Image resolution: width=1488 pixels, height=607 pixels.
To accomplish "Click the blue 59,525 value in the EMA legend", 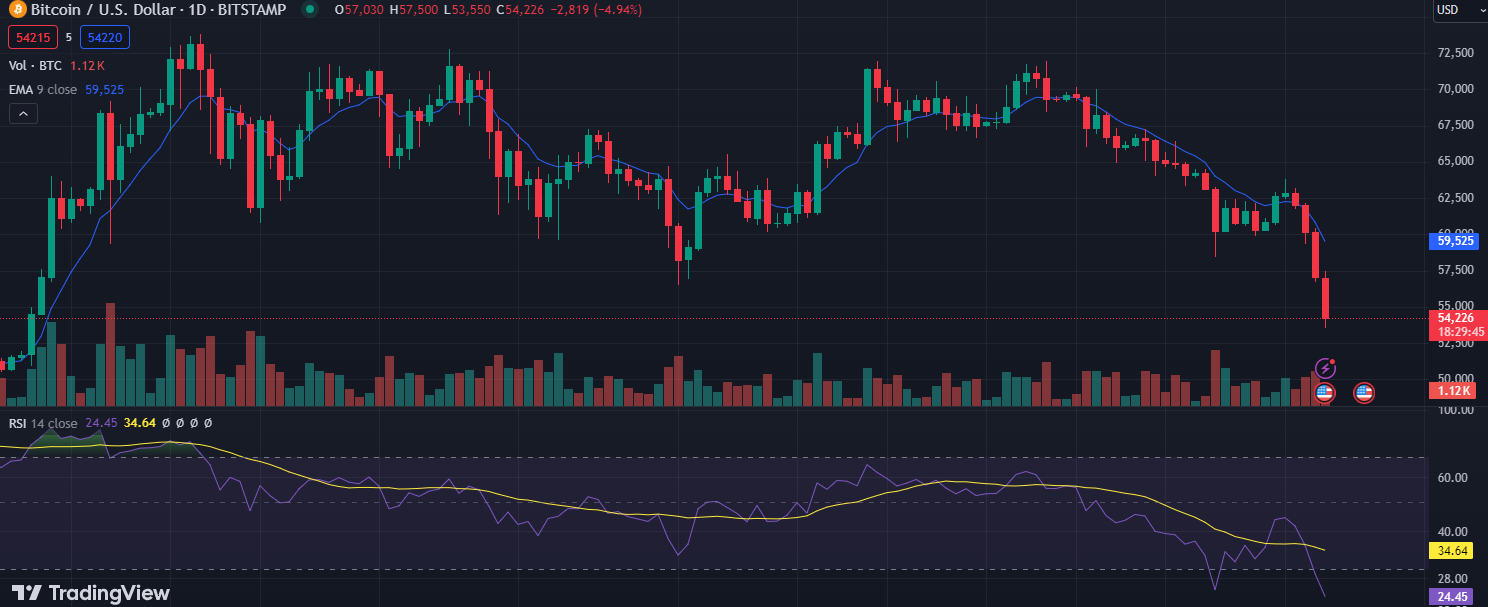I will (x=105, y=89).
